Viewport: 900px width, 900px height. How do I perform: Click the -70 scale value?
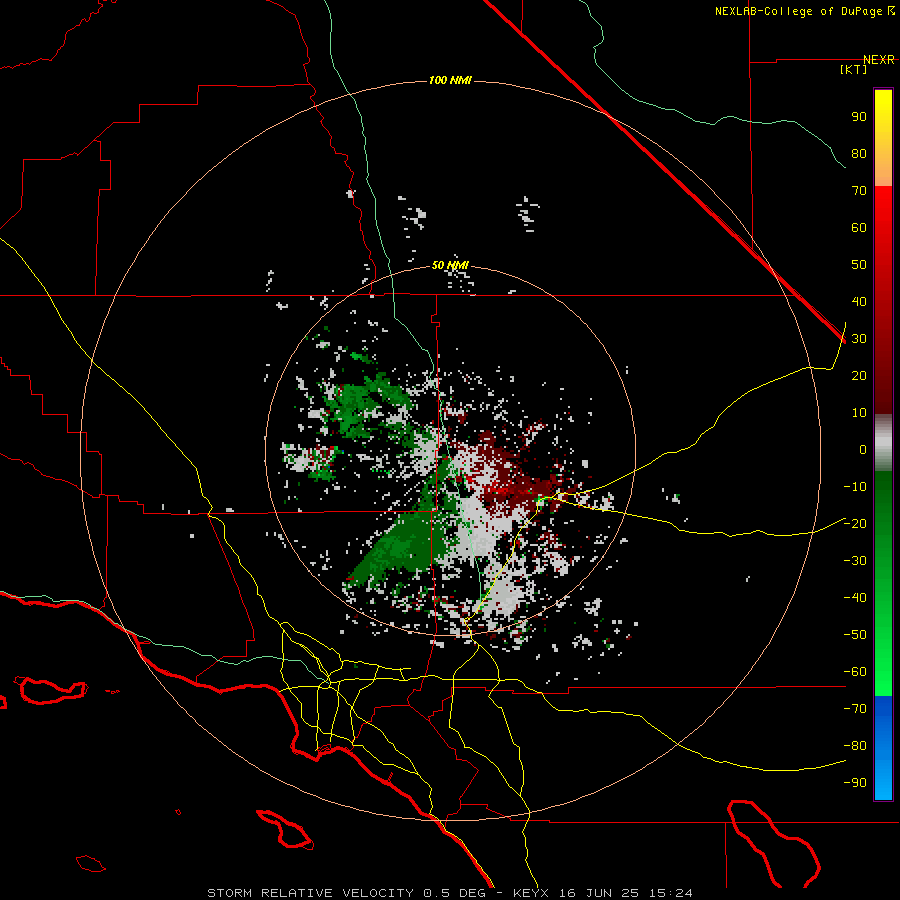click(x=855, y=708)
